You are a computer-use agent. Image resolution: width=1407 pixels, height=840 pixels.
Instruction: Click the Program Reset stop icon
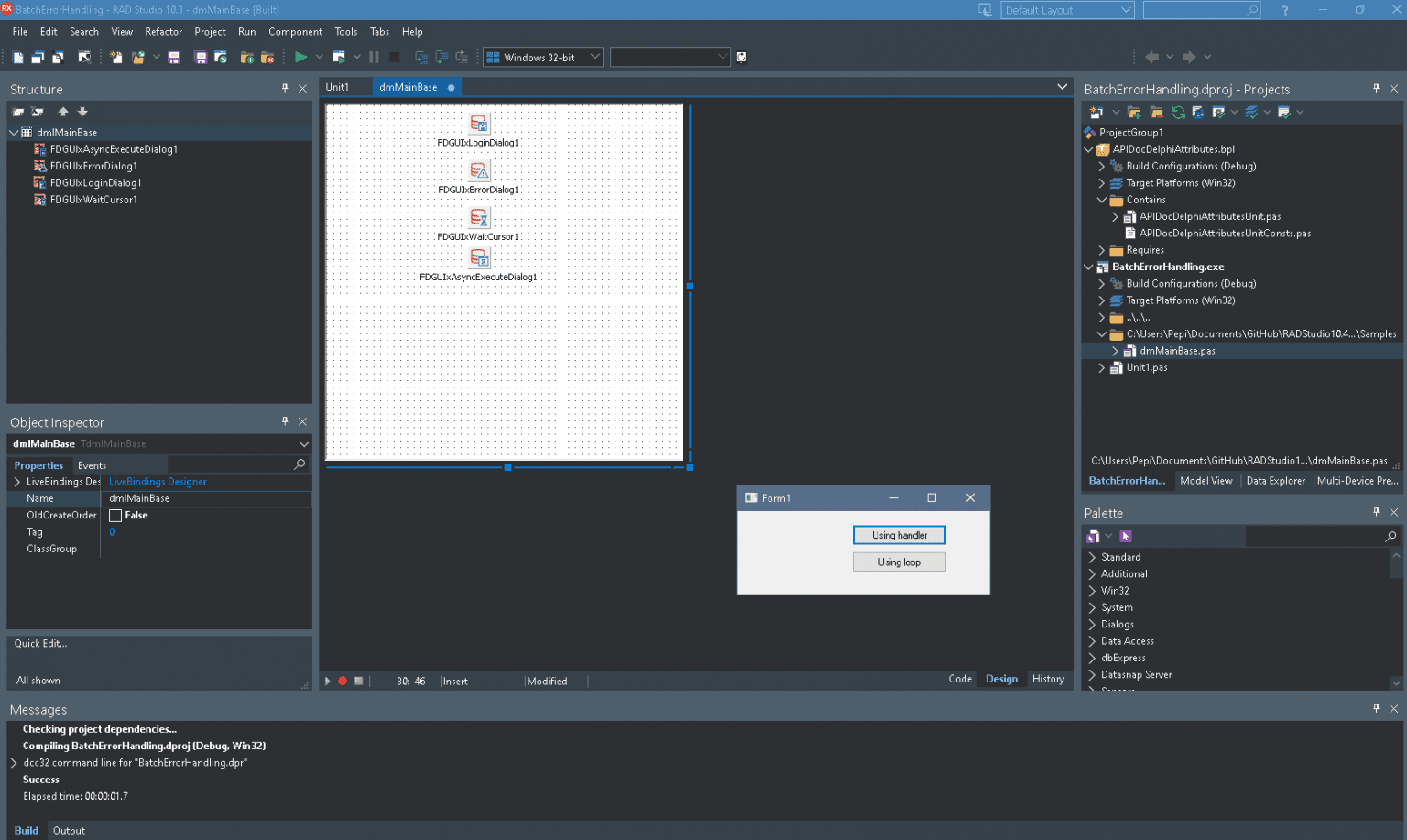pos(394,57)
